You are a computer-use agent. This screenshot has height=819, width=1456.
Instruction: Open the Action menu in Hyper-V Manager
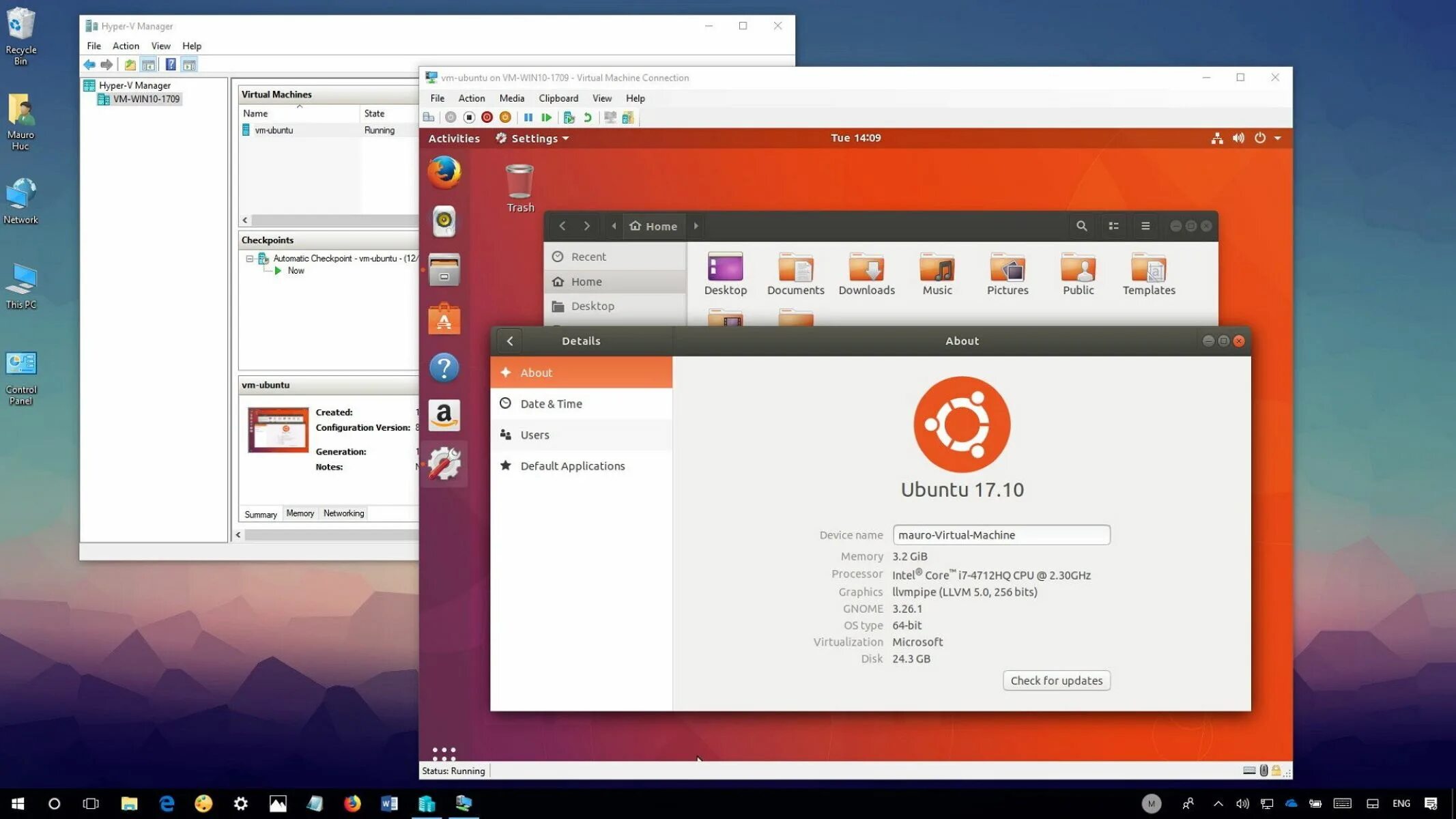(125, 45)
